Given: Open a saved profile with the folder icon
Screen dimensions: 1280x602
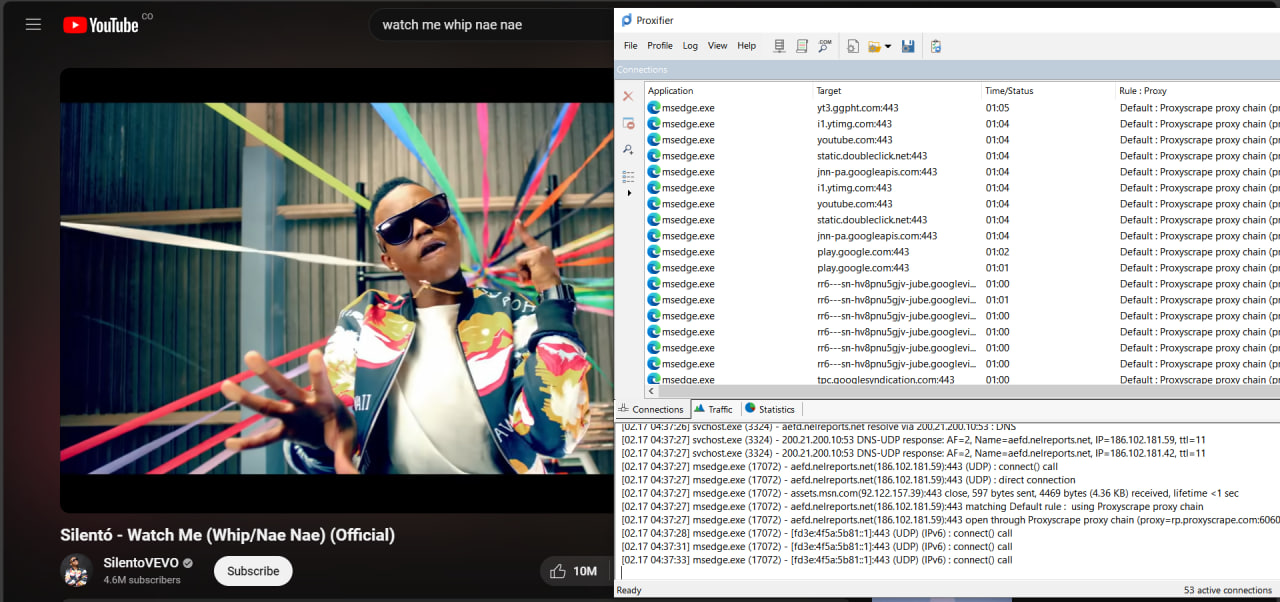Looking at the screenshot, I should click(876, 45).
